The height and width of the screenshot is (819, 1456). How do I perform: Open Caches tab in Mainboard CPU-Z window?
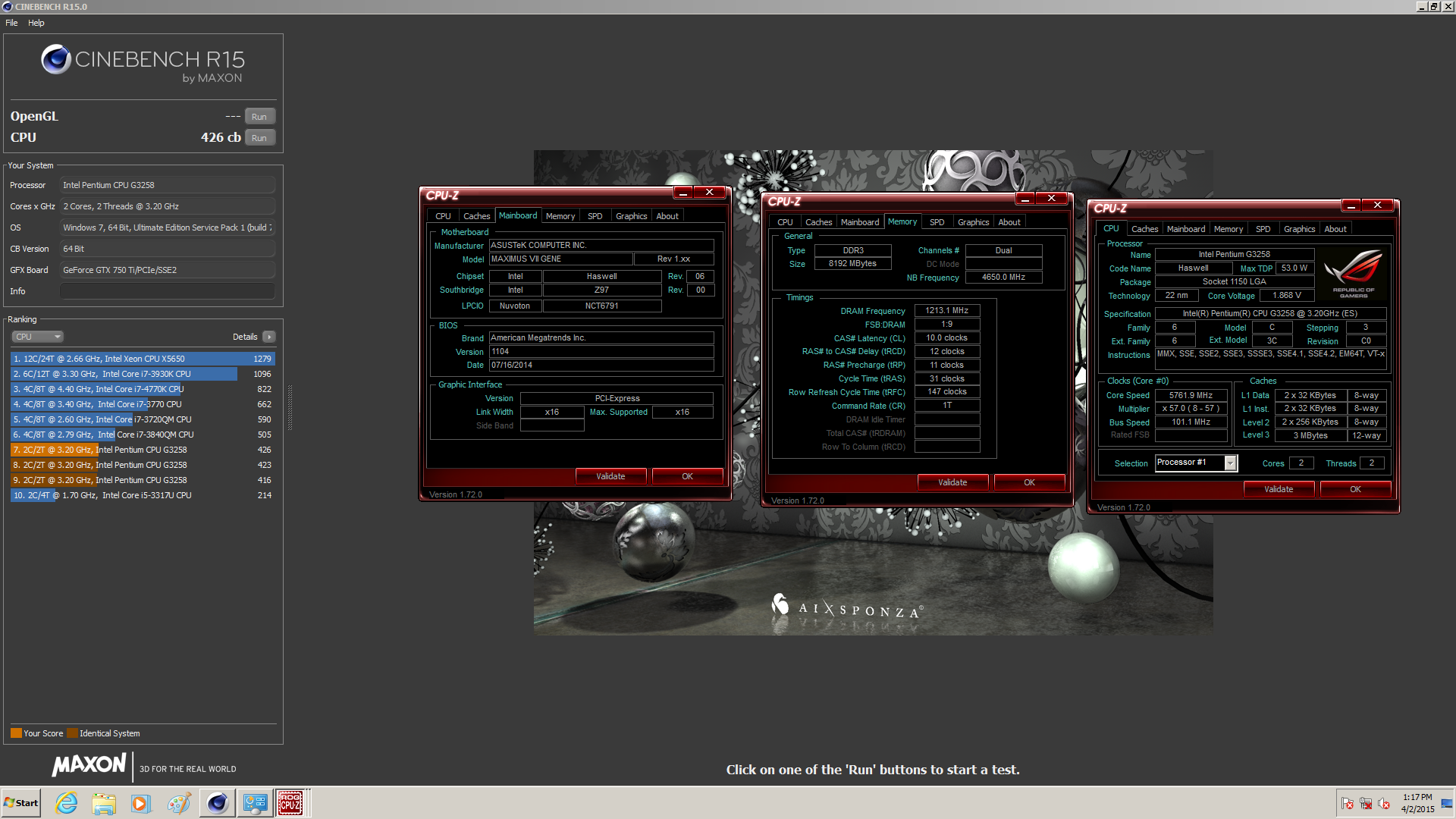point(476,216)
